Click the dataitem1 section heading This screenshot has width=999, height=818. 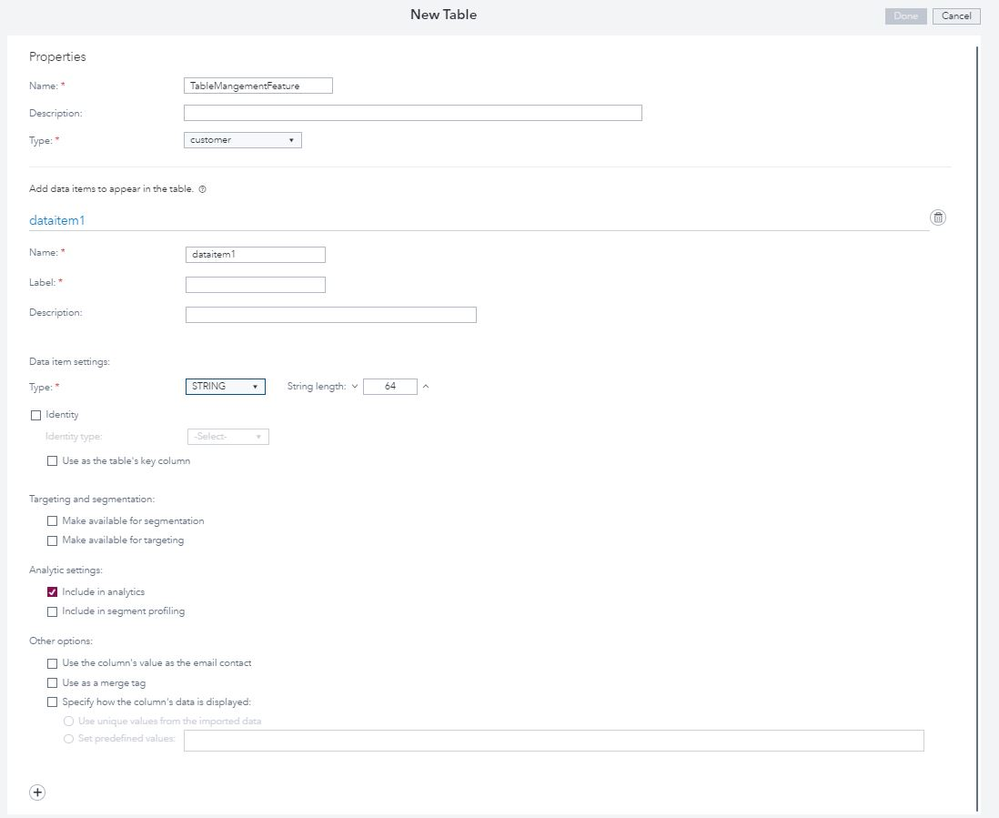click(x=57, y=220)
